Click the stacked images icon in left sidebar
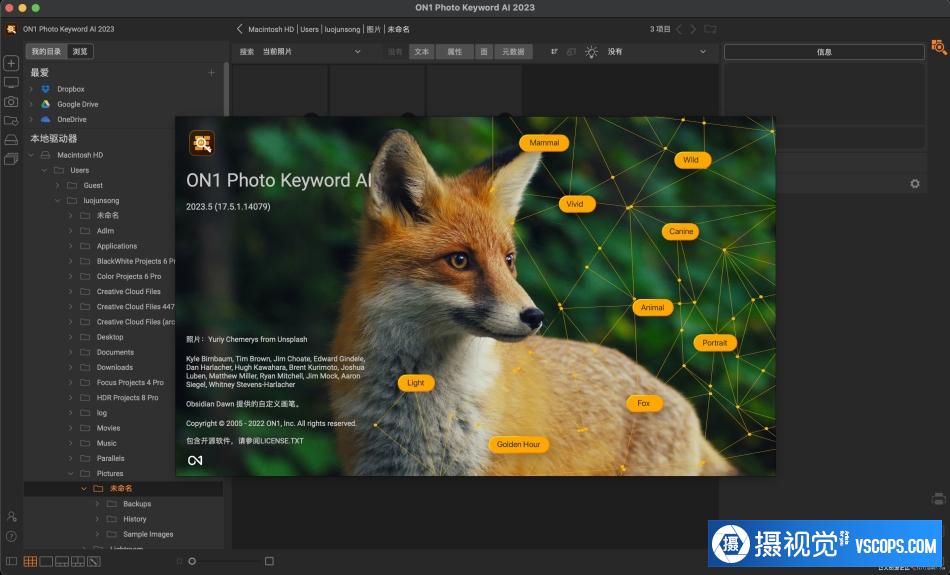Viewport: 950px width, 575px height. [11, 159]
